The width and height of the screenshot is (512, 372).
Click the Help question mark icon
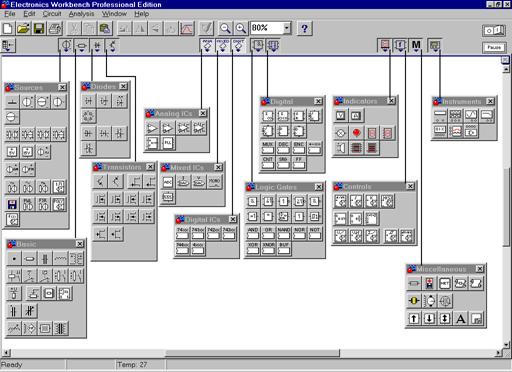304,28
